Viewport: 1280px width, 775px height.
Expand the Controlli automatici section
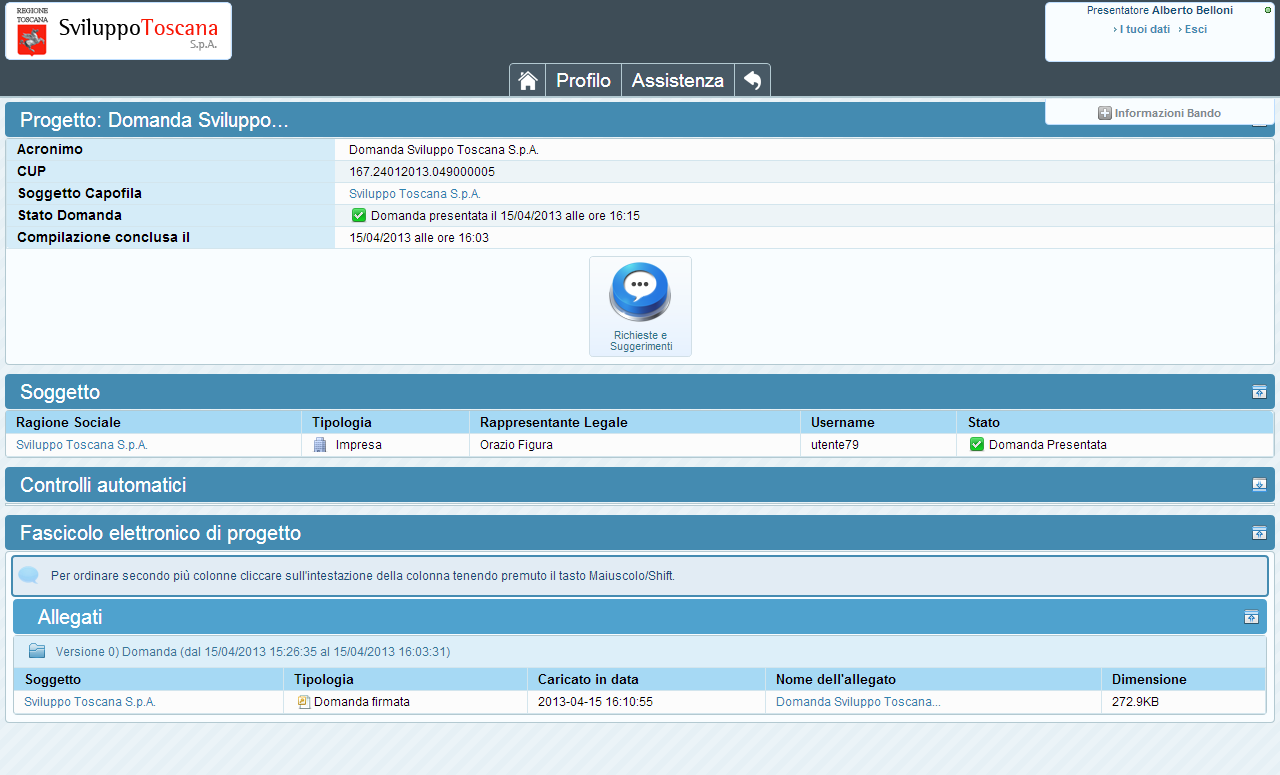pyautogui.click(x=1259, y=485)
